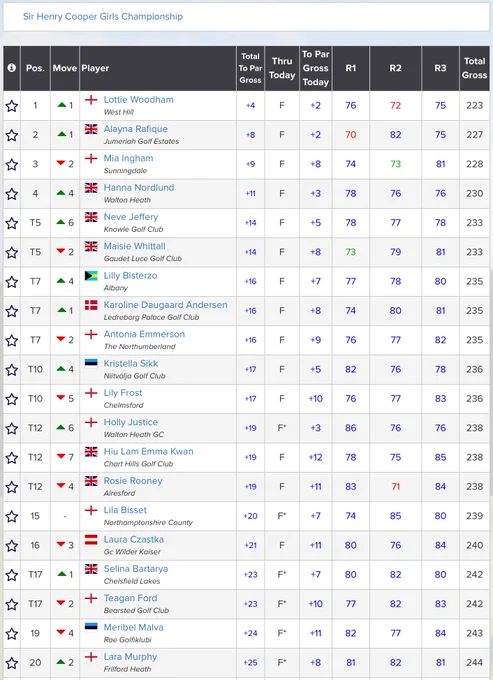
Task: Click the star icon next to Lara Murphy
Action: point(12,663)
